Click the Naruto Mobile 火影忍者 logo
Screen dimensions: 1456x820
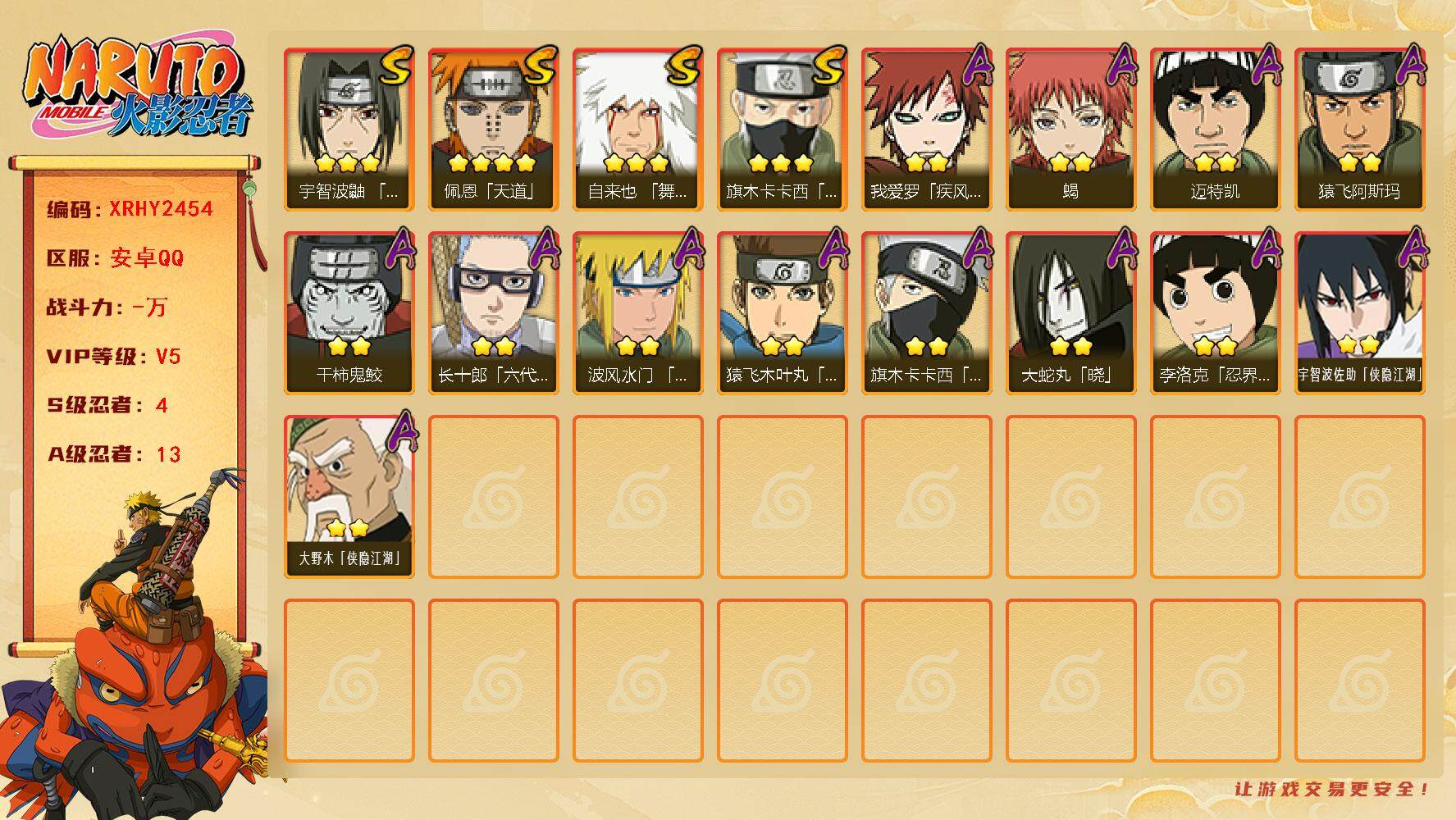pyautogui.click(x=138, y=89)
